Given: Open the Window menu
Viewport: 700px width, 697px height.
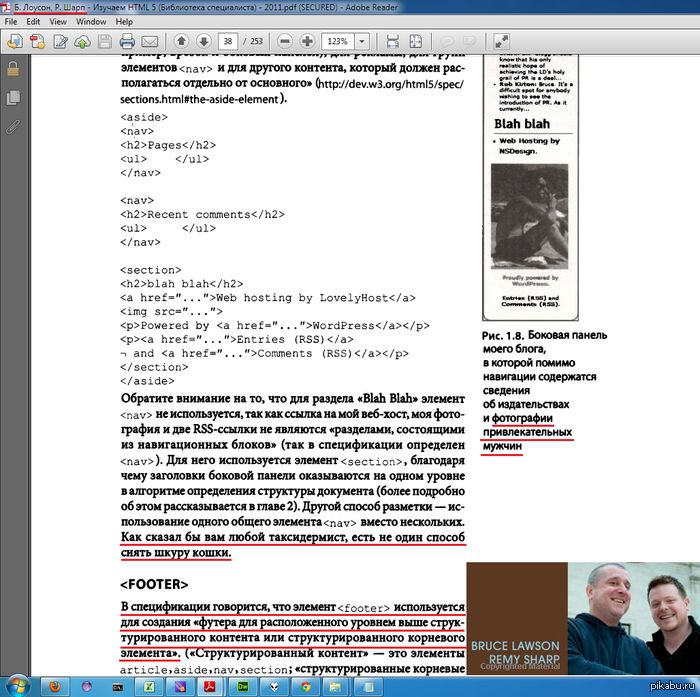Looking at the screenshot, I should click(91, 20).
